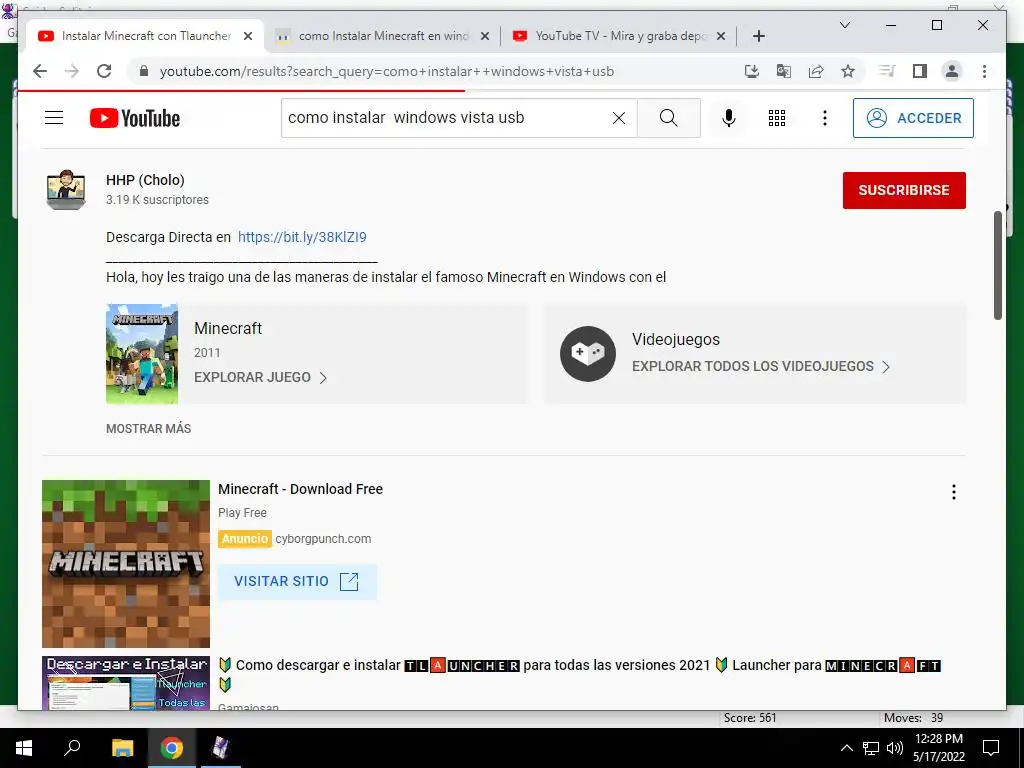Open Chrome profile avatar
This screenshot has height=768, width=1024.
[952, 71]
